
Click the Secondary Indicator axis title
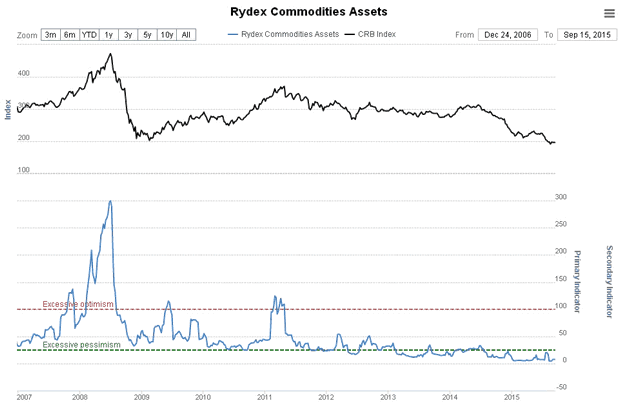pos(609,281)
